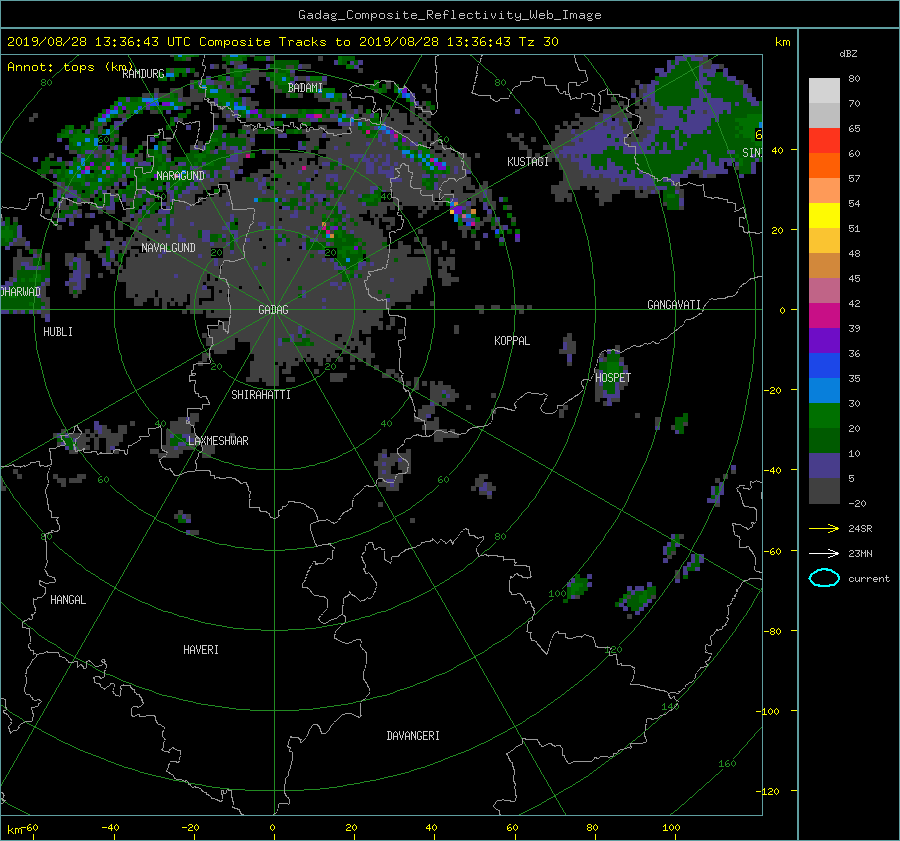The height and width of the screenshot is (841, 900).
Task: Click the NARAGUND city label
Action: point(180,176)
